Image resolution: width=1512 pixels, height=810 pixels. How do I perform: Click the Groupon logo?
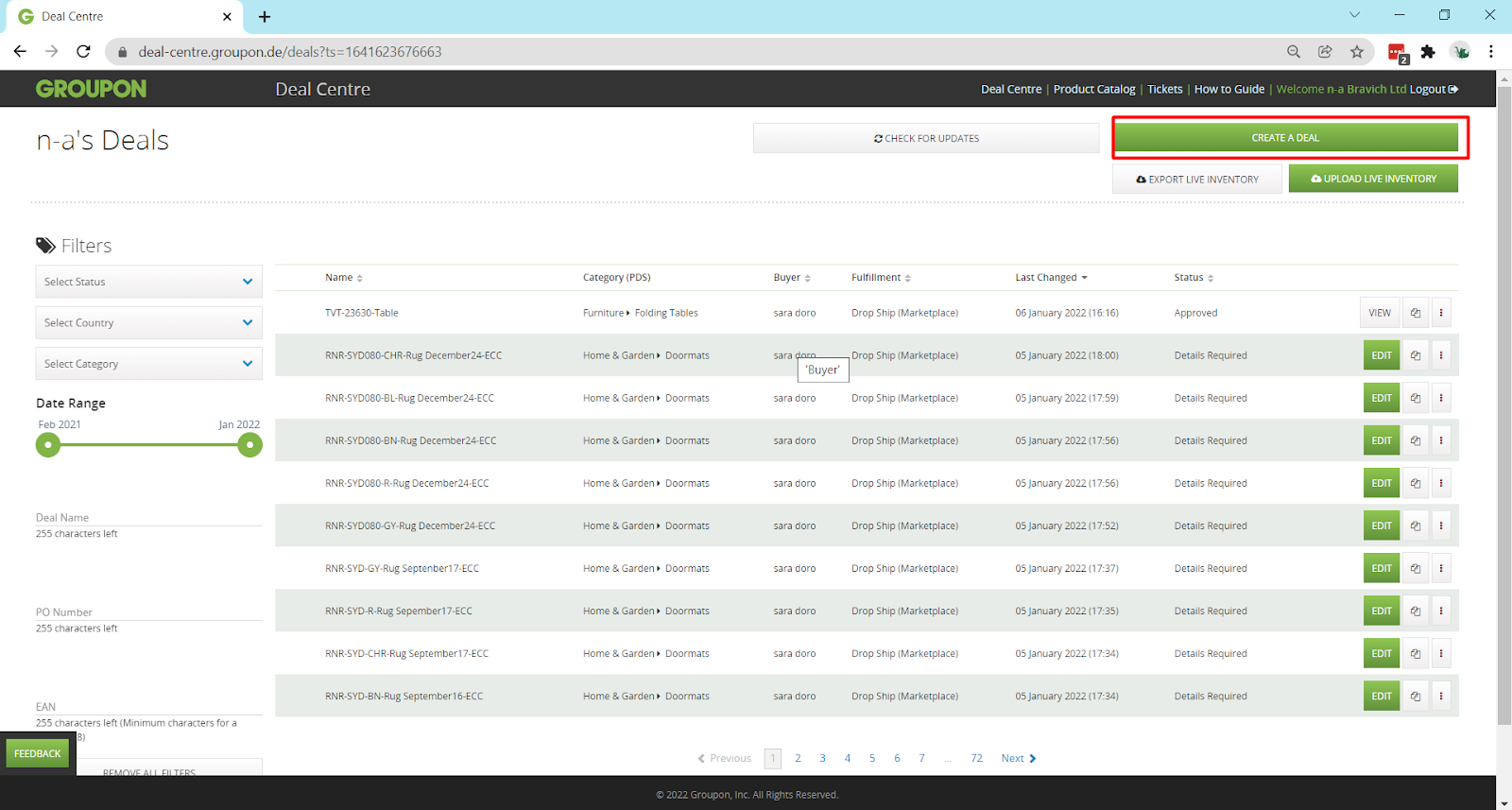pyautogui.click(x=92, y=89)
